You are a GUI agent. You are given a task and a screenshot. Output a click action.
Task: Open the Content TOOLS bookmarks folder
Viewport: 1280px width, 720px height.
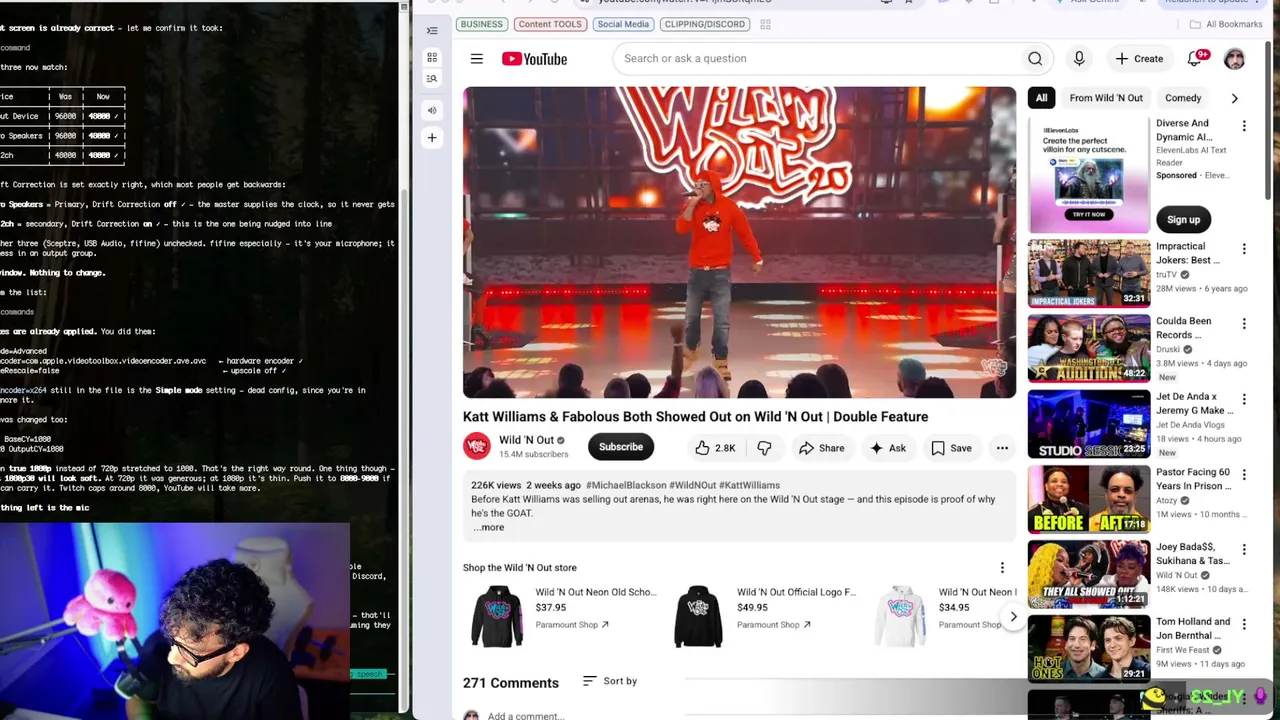pos(550,24)
